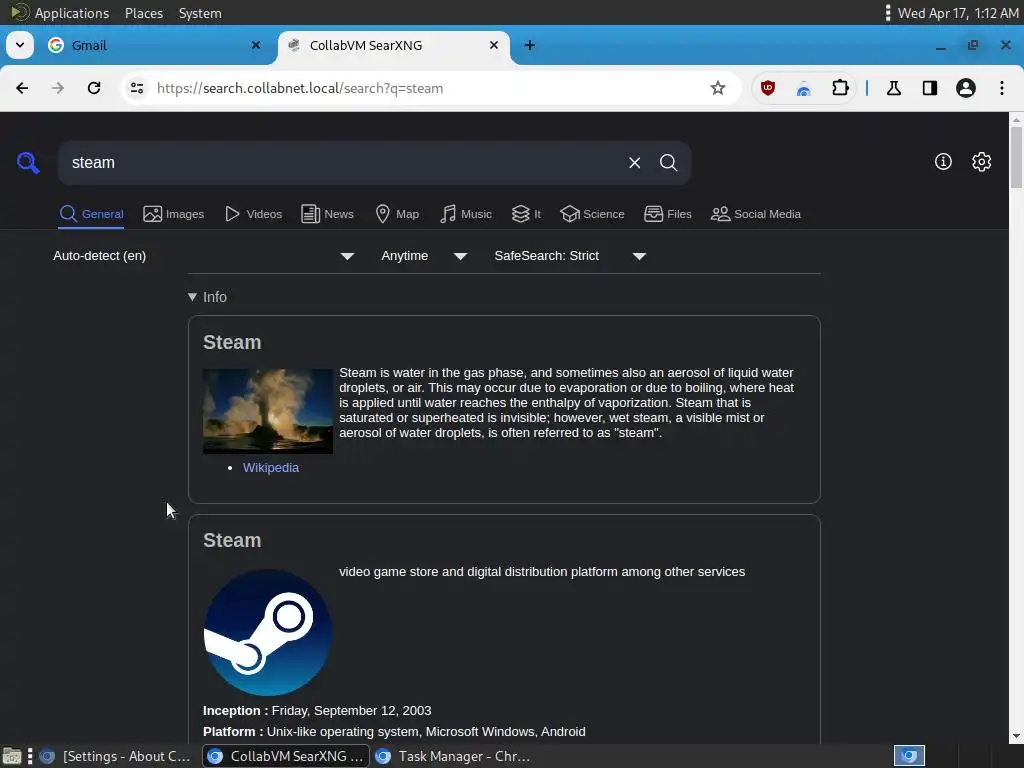
Task: Select the Map search category
Action: click(397, 214)
